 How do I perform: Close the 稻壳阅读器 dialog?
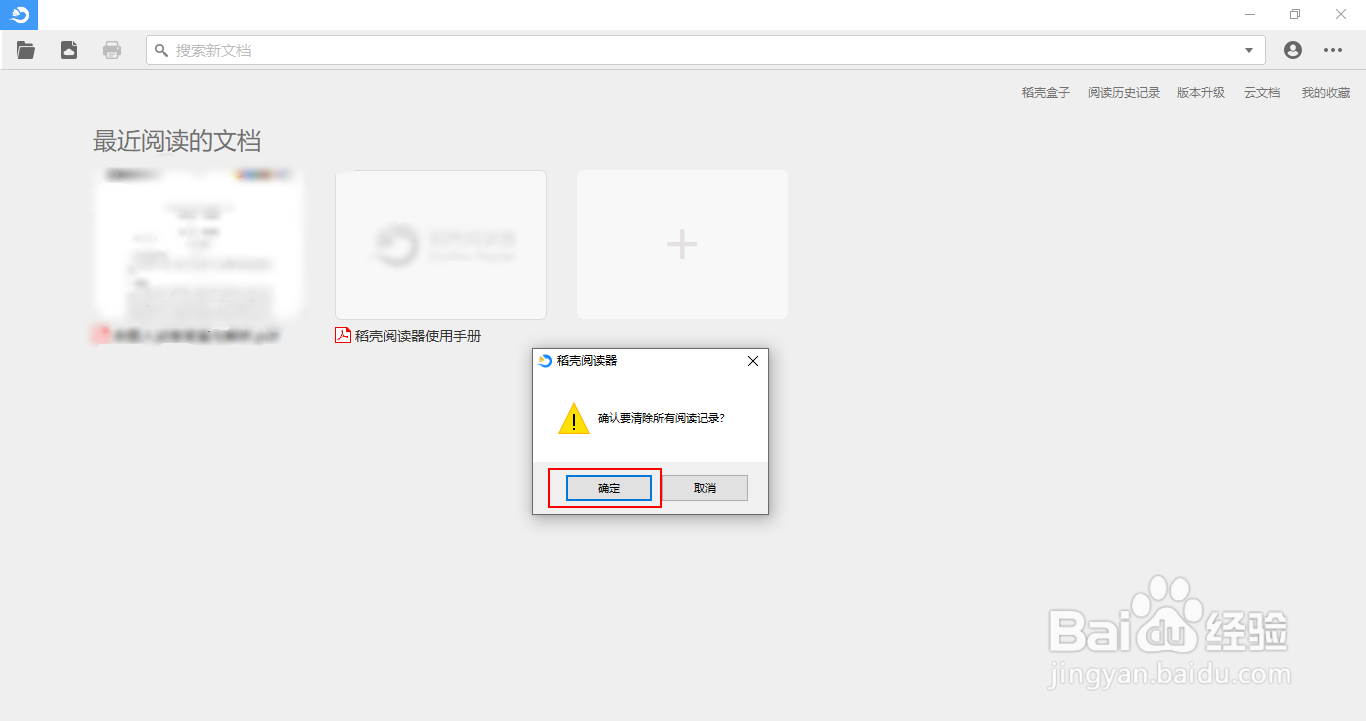pyautogui.click(x=753, y=361)
